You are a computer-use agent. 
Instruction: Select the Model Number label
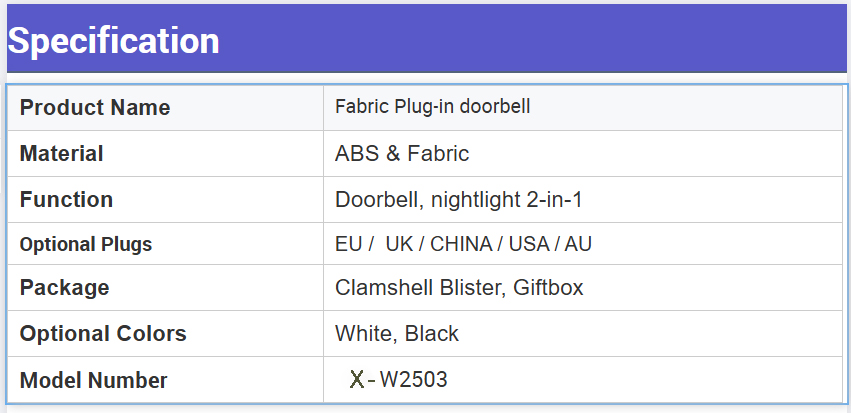(x=93, y=380)
